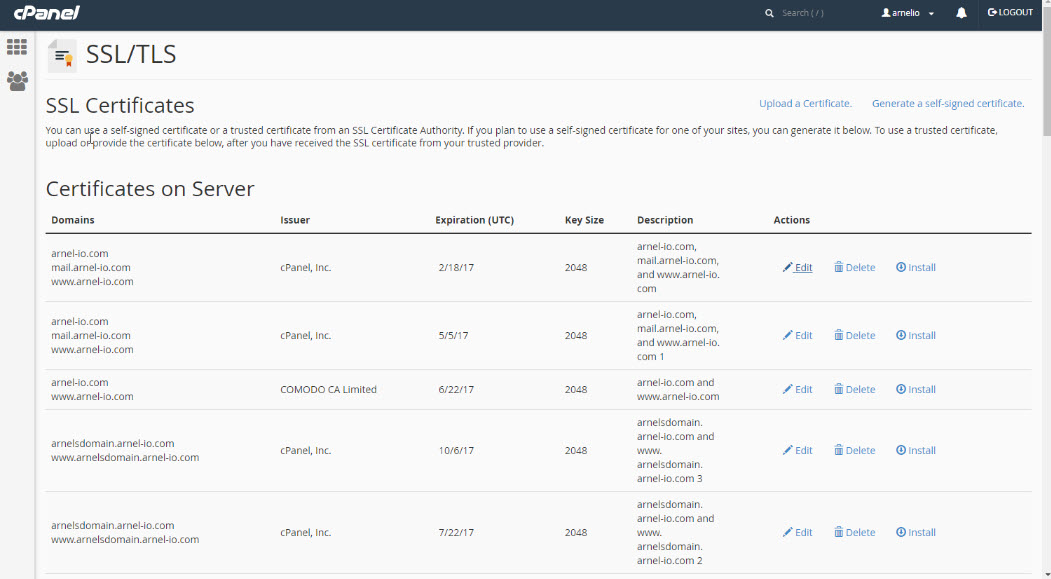Open the user manager sidebar icon
1051x579 pixels.
tap(17, 81)
